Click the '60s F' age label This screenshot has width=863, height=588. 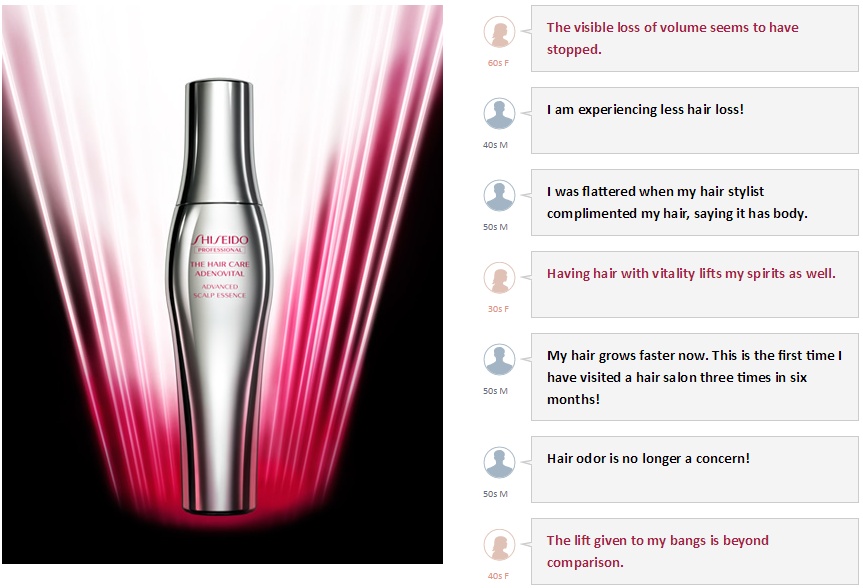pos(498,63)
